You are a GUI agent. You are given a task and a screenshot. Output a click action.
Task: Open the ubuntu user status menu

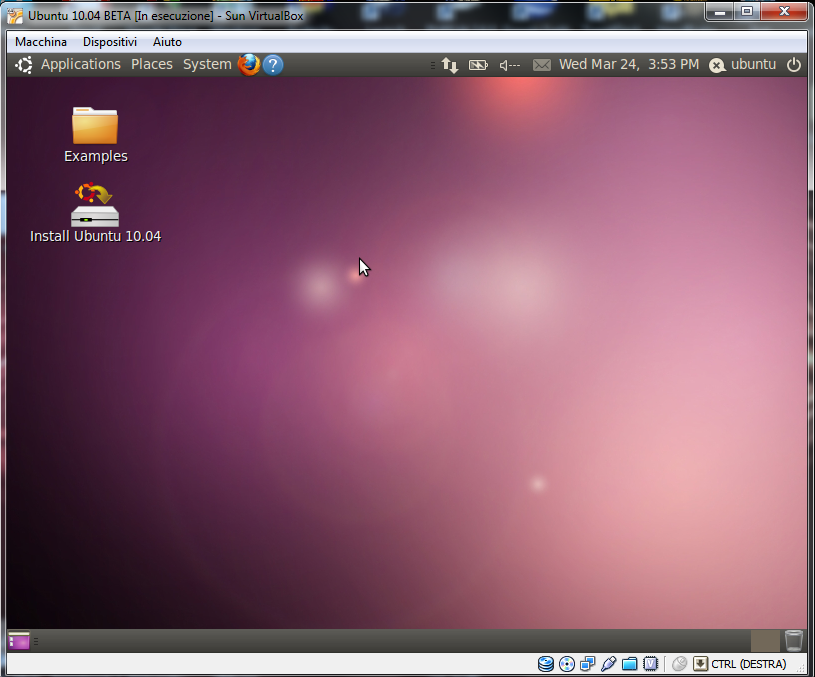[743, 64]
